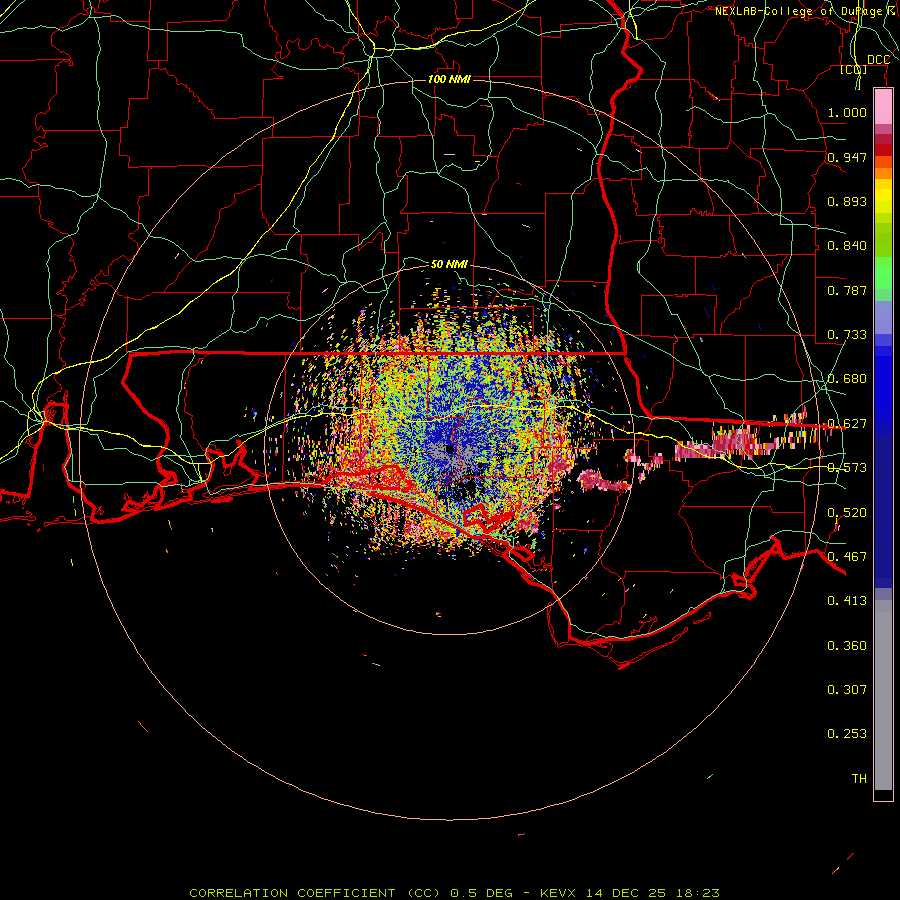Click the 0.360 scale value
Screen dimensions: 900x900
[x=847, y=646]
